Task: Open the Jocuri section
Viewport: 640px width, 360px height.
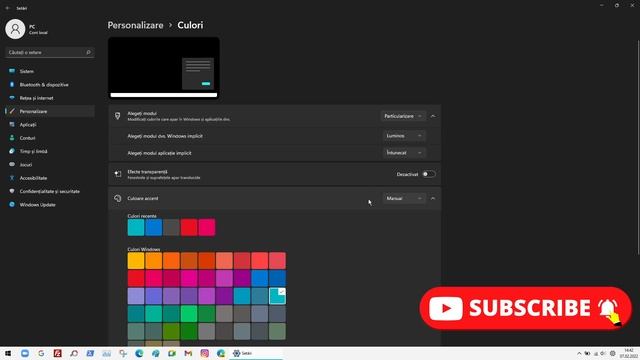Action: pyautogui.click(x=50, y=164)
